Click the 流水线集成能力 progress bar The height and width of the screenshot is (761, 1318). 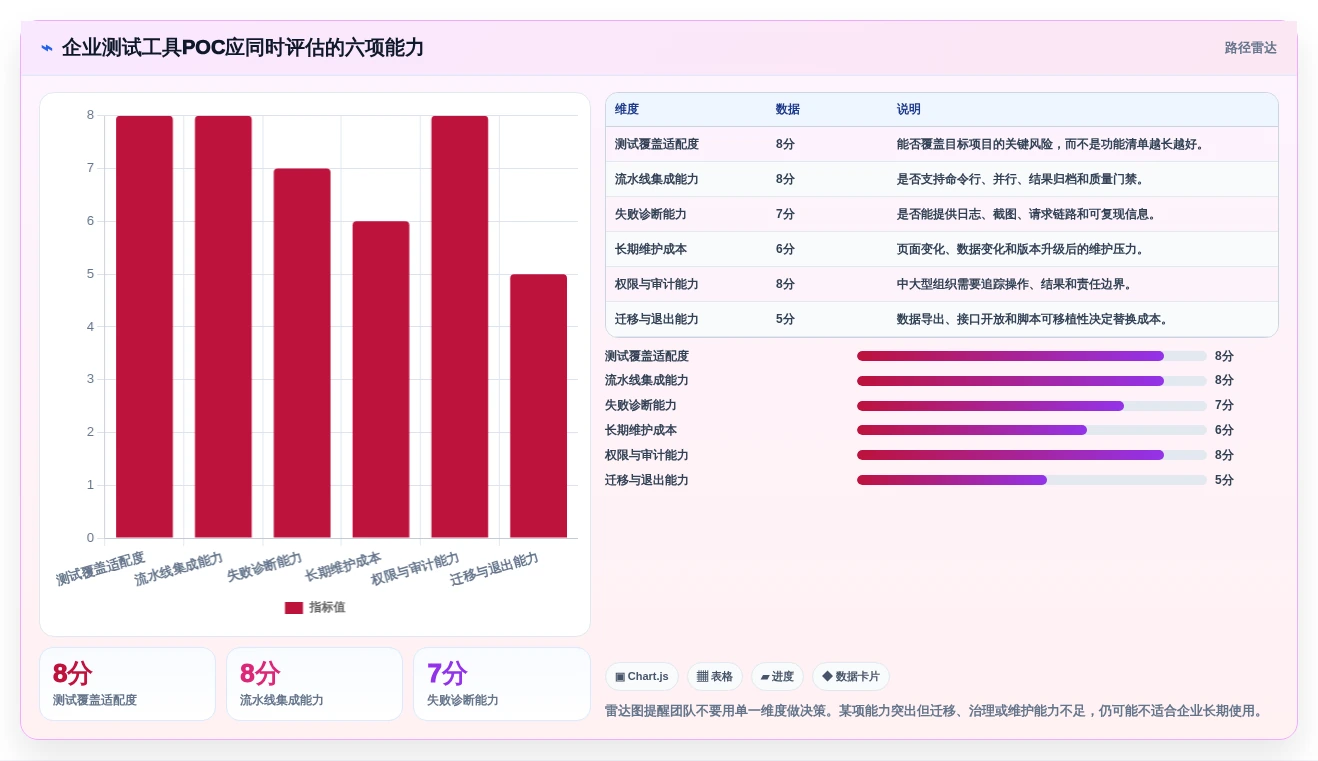[x=1031, y=381]
